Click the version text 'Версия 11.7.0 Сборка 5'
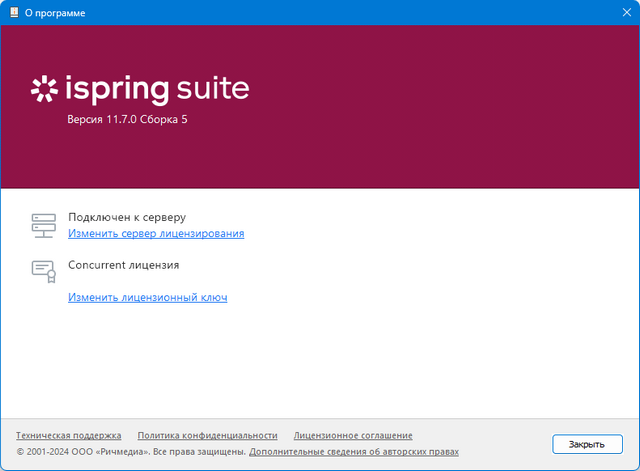The height and width of the screenshot is (471, 640). click(x=127, y=119)
